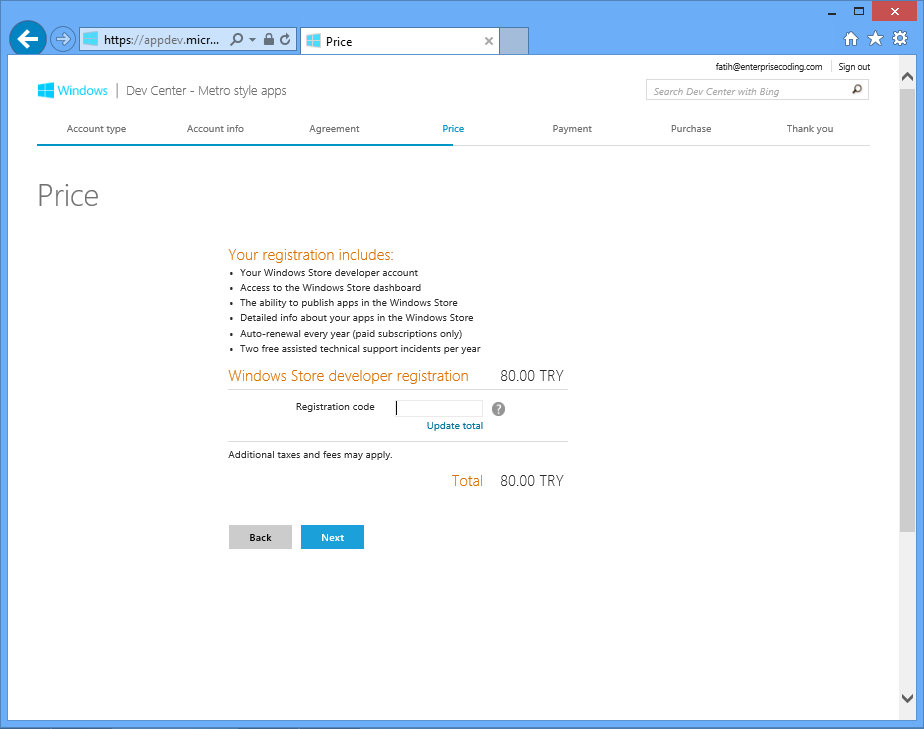Image resolution: width=924 pixels, height=729 pixels.
Task: Go back with the browser back arrow
Action: pos(28,39)
